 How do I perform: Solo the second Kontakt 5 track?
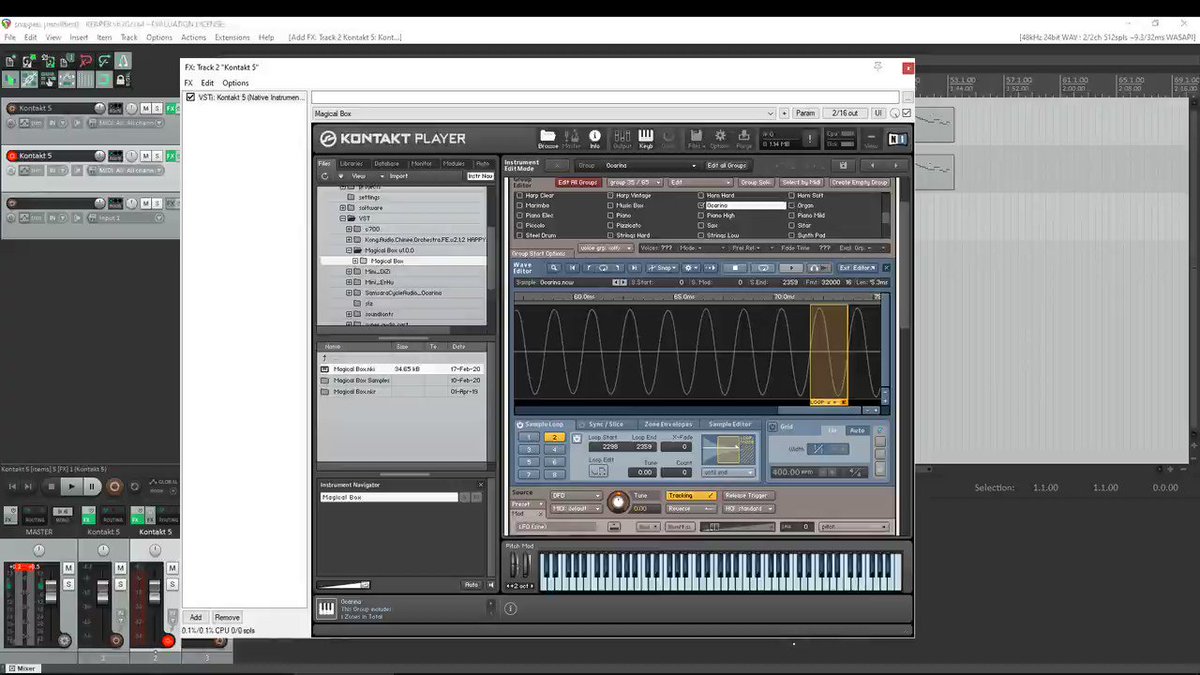tap(158, 156)
